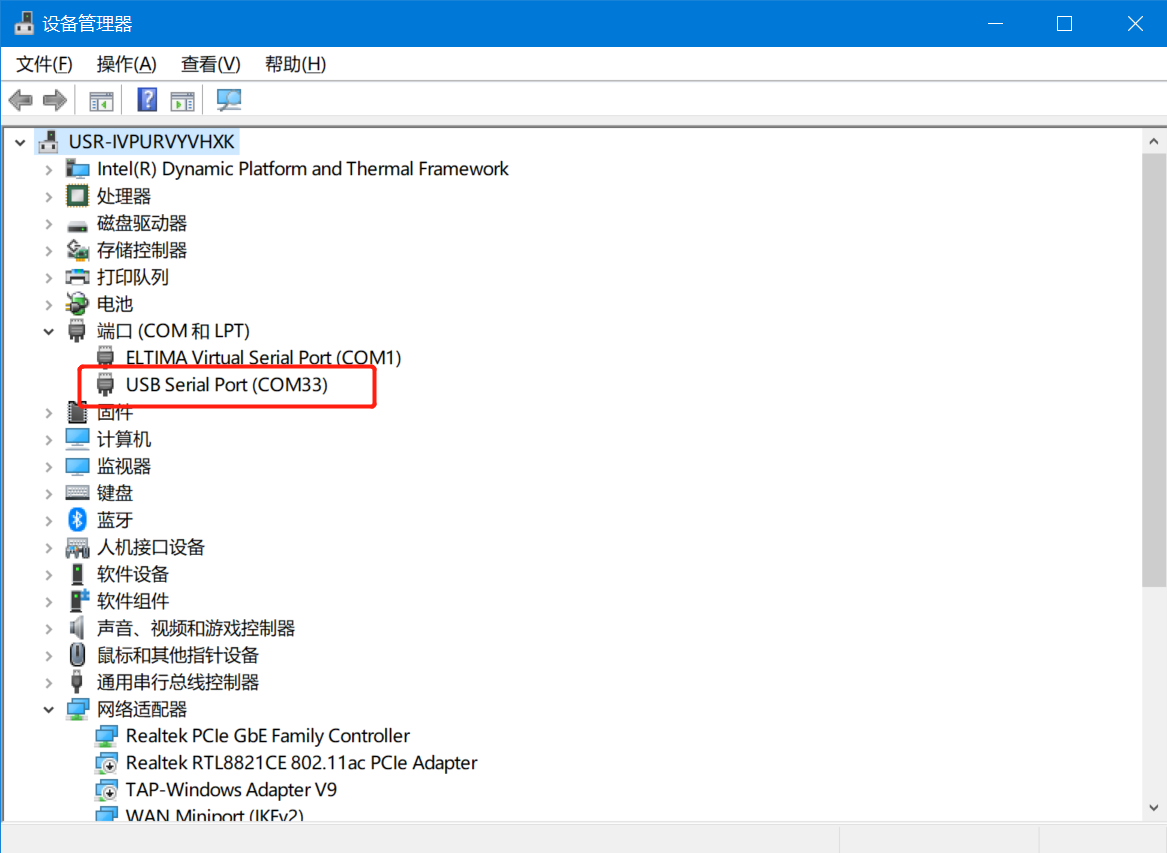Click the port icon beside USB Serial Port (COM33)
This screenshot has width=1167, height=853.
click(106, 385)
